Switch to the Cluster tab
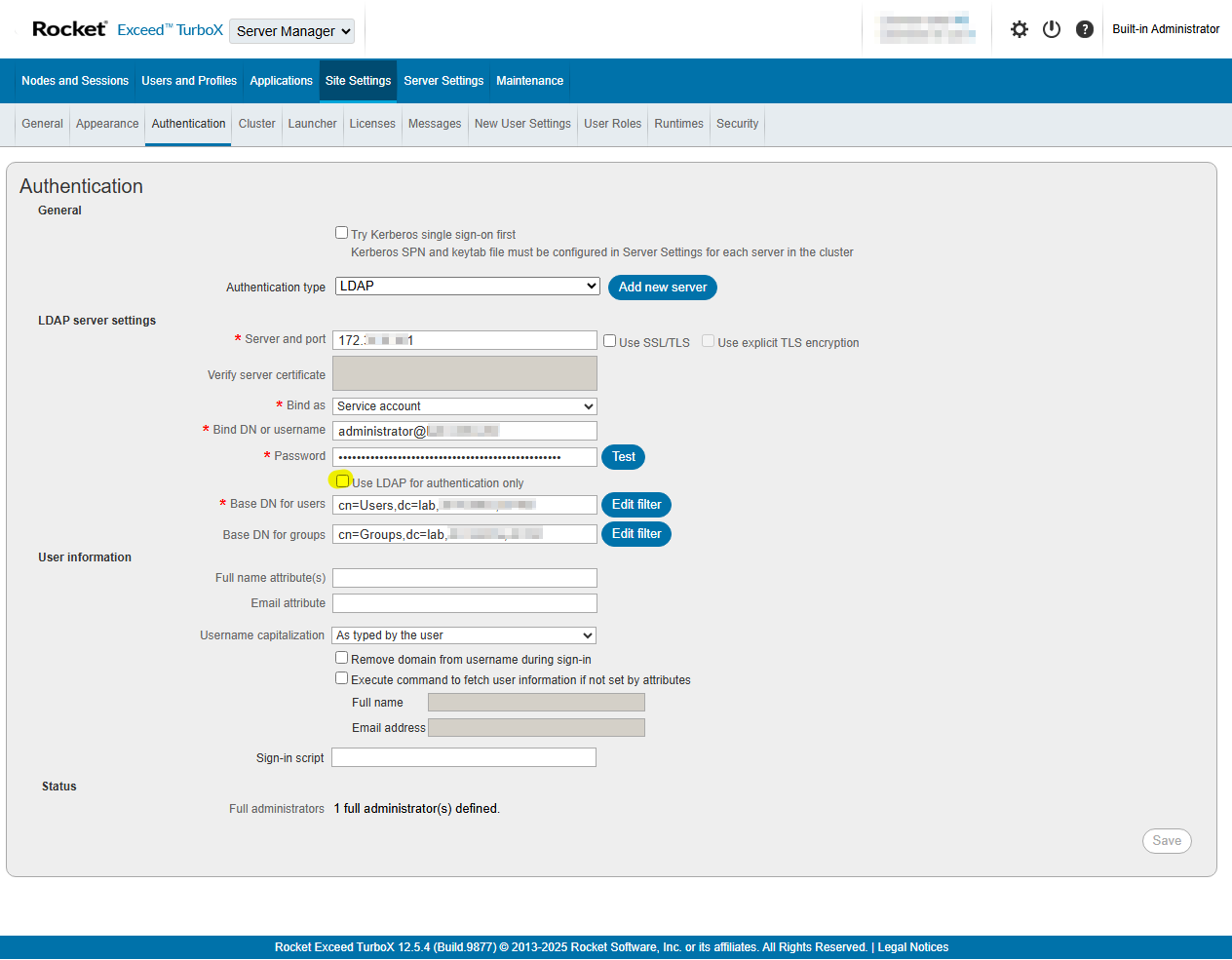Image resolution: width=1232 pixels, height=960 pixels. click(x=257, y=124)
